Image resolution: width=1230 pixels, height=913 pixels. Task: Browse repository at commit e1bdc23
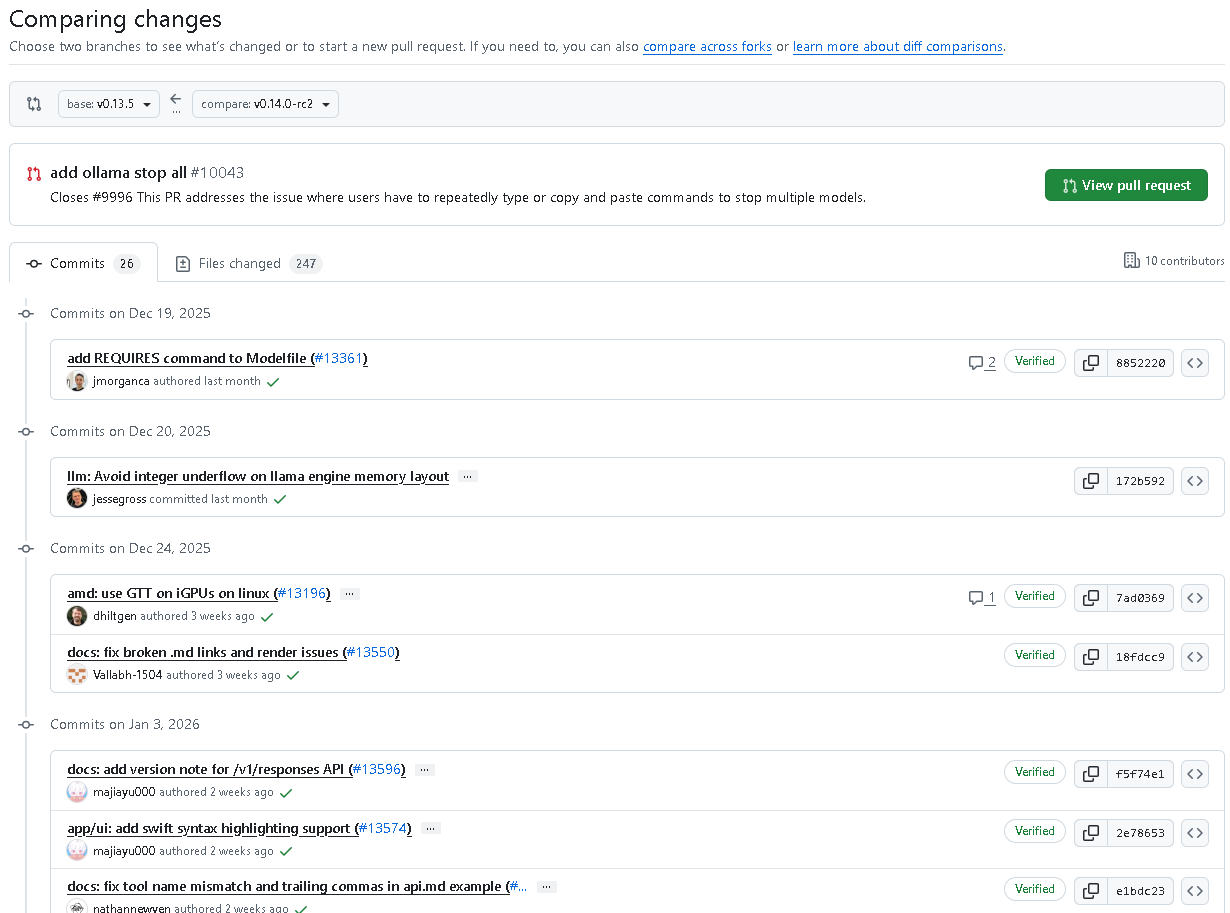(x=1195, y=891)
